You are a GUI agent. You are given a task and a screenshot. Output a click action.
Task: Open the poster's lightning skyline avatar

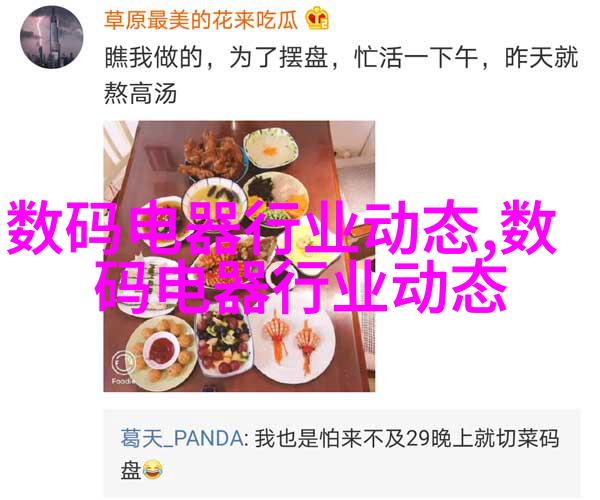click(x=51, y=37)
